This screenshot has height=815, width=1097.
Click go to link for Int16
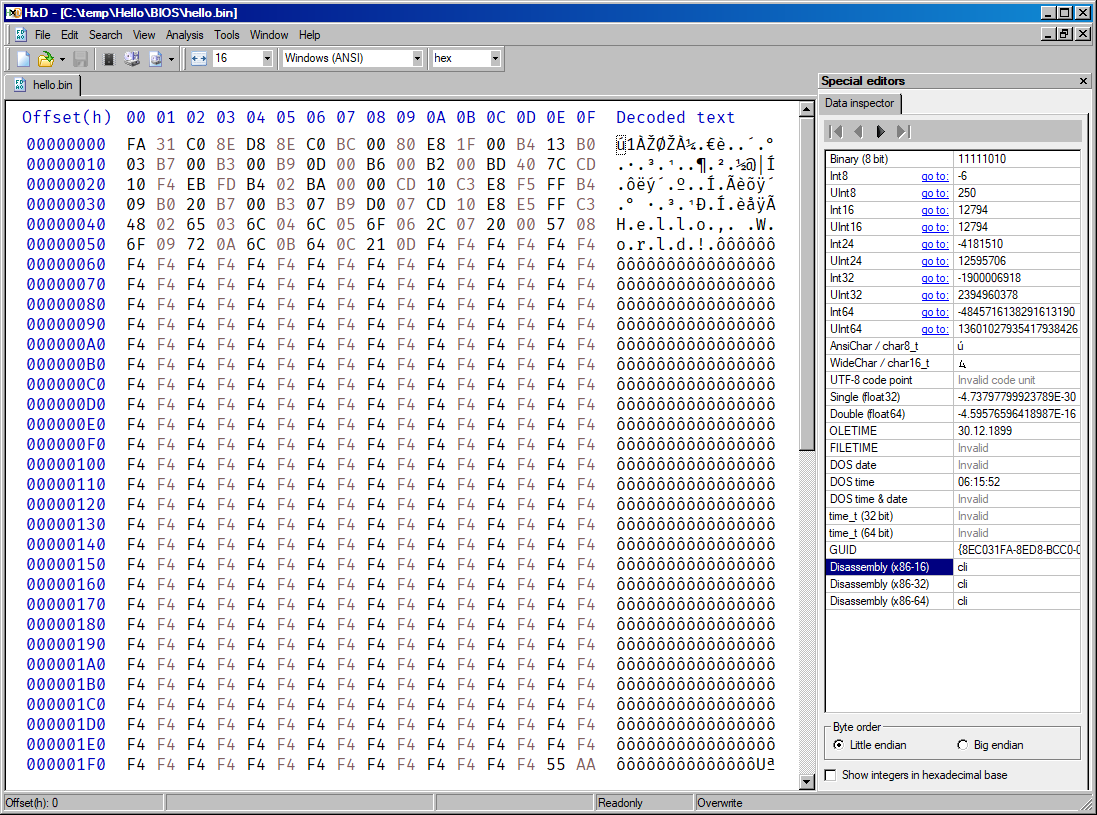tap(935, 210)
